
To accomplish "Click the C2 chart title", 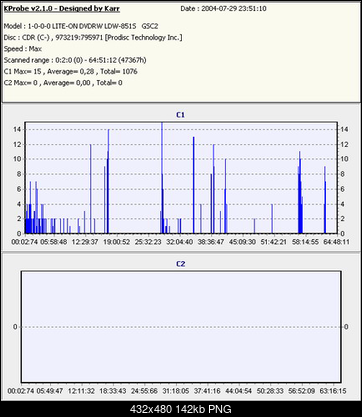I will point(180,264).
